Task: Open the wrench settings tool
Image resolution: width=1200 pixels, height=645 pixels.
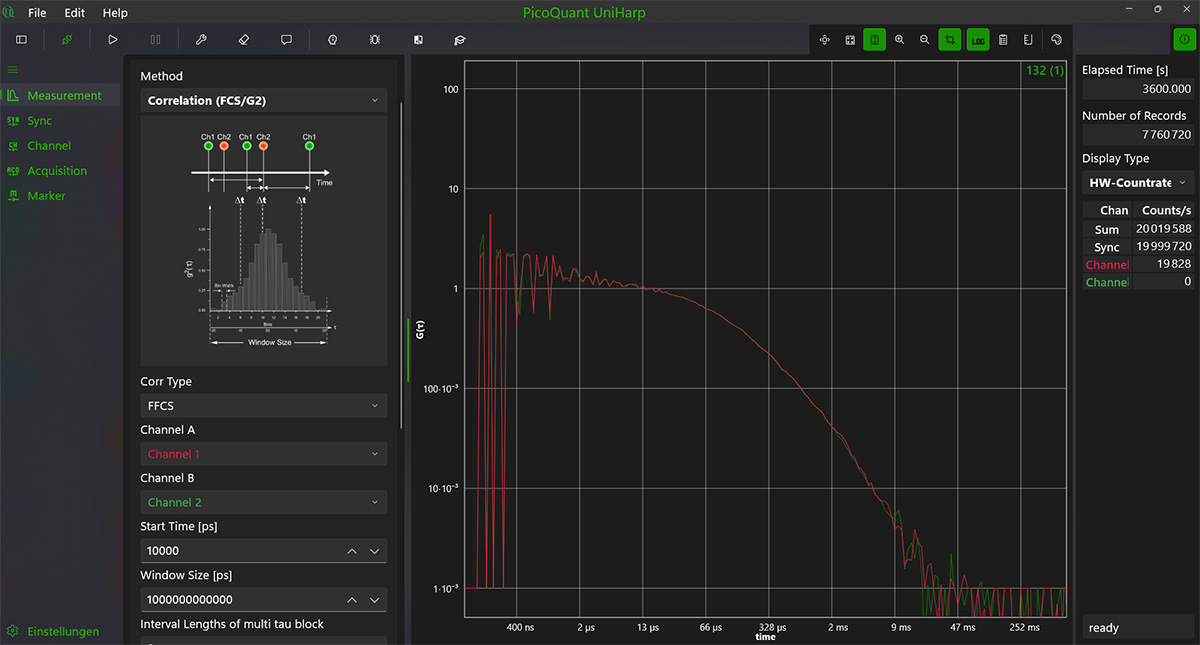Action: click(x=201, y=39)
